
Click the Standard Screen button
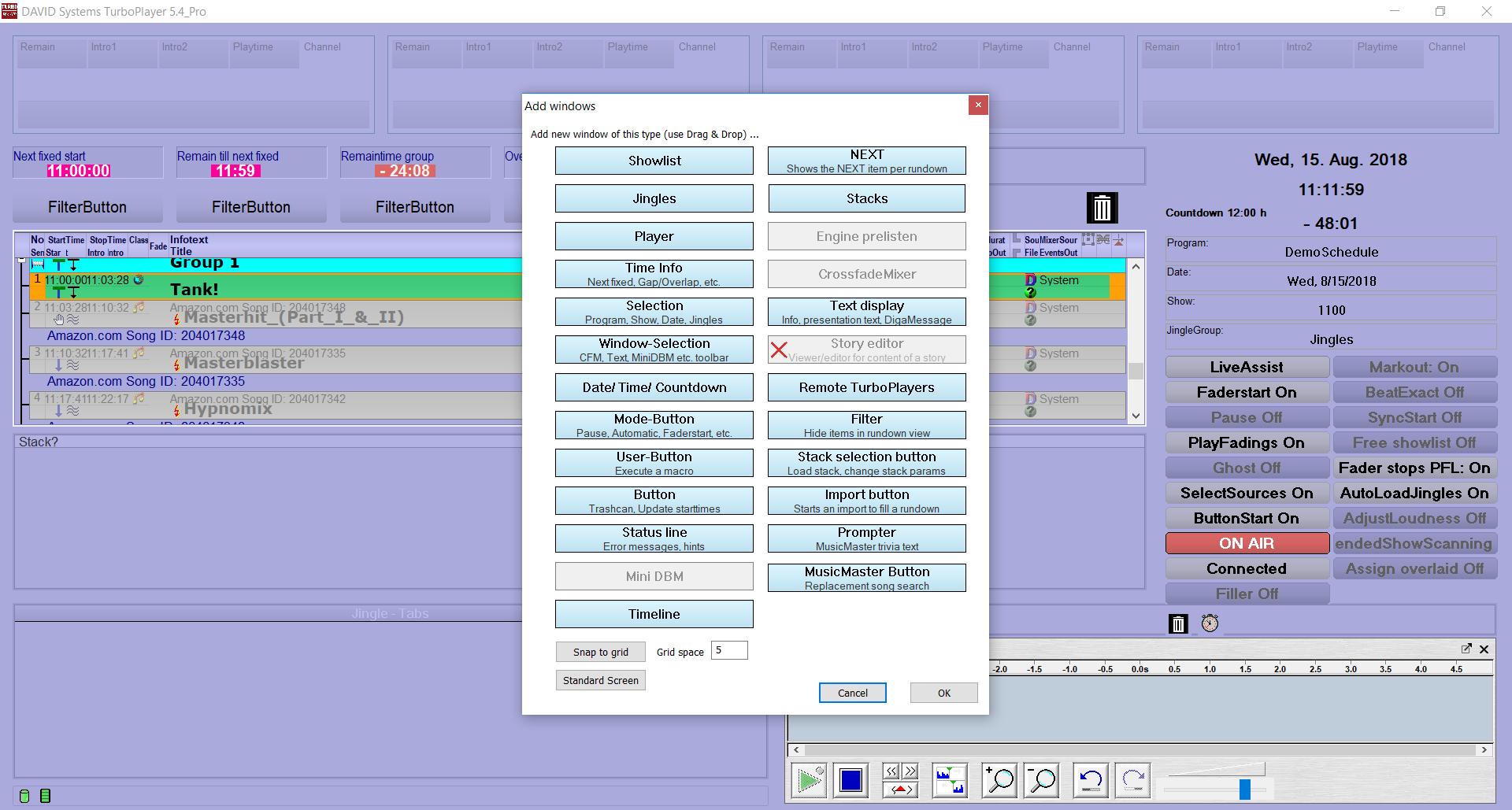(600, 680)
